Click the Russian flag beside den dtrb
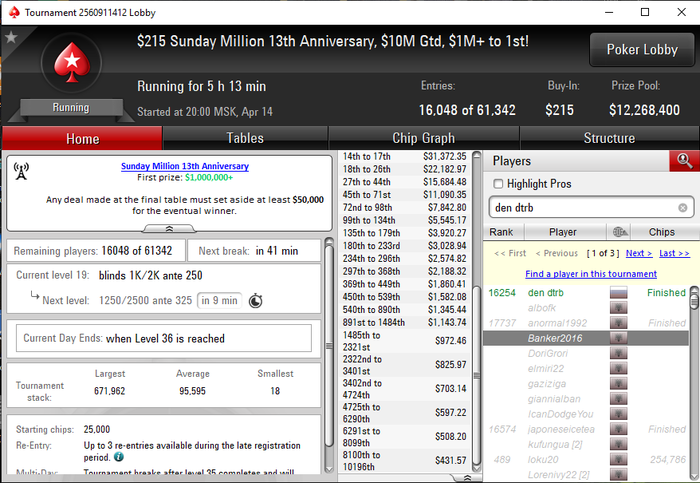 click(618, 293)
